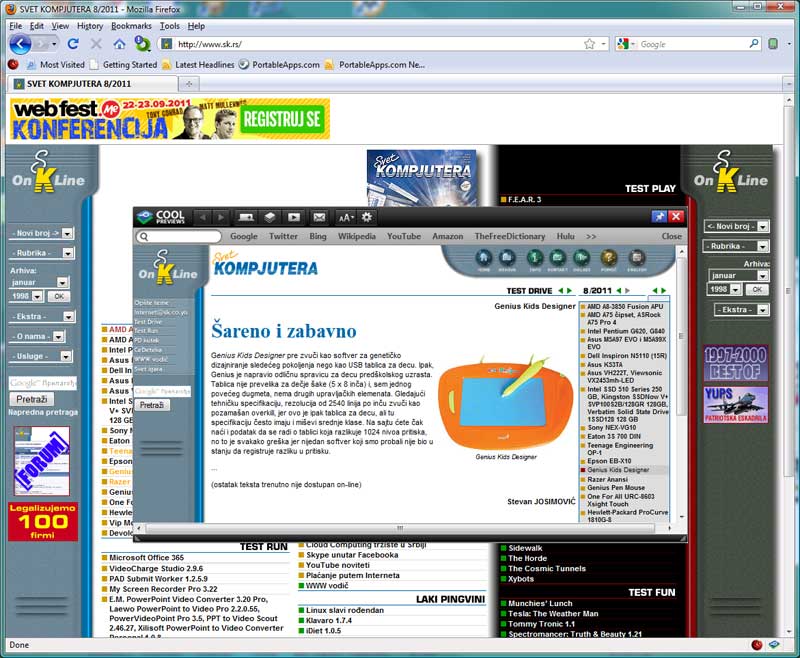Open the left januar month dropdown
This screenshot has height=658, width=800.
[x=62, y=282]
